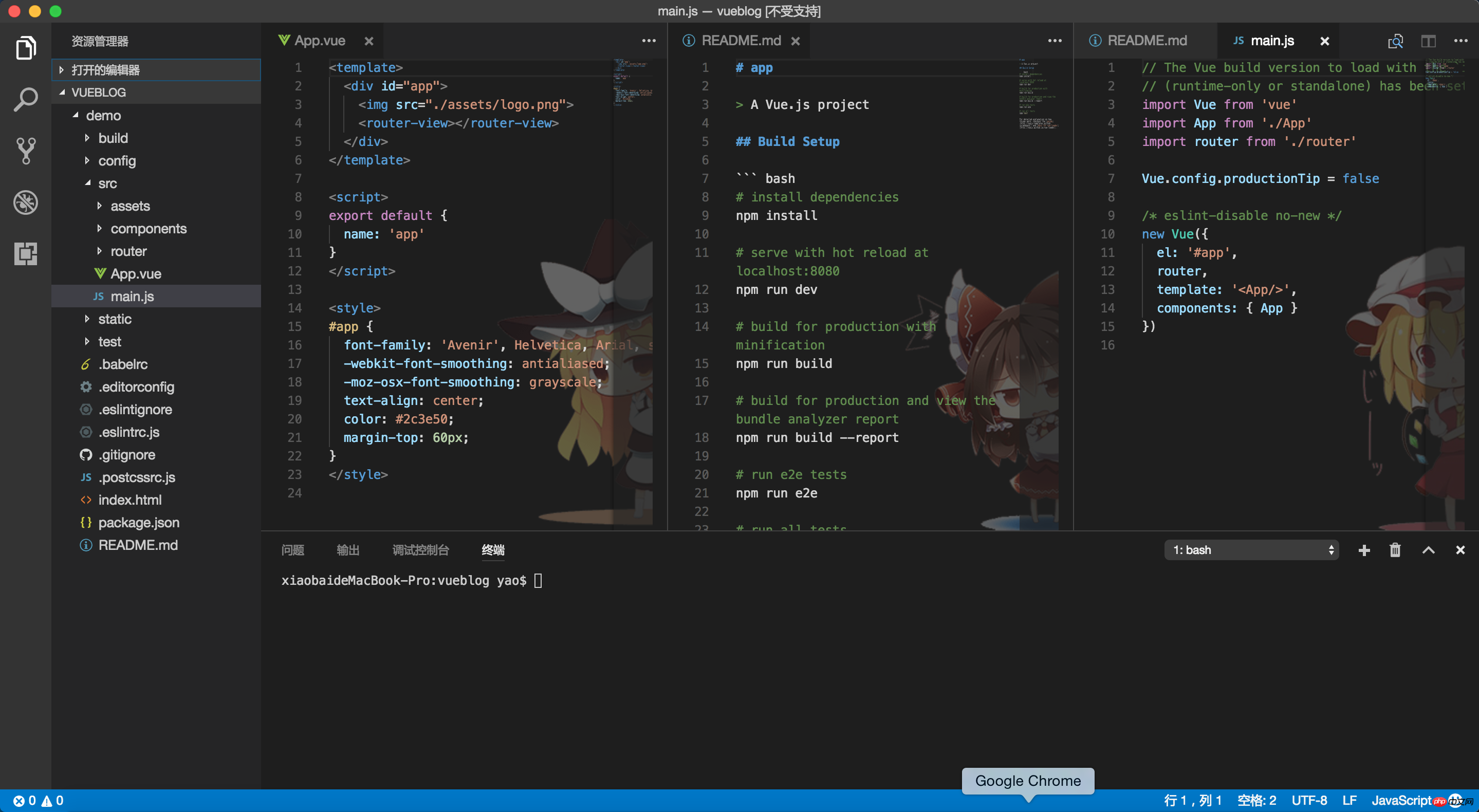
Task: Open the Debug view icon
Action: click(26, 202)
